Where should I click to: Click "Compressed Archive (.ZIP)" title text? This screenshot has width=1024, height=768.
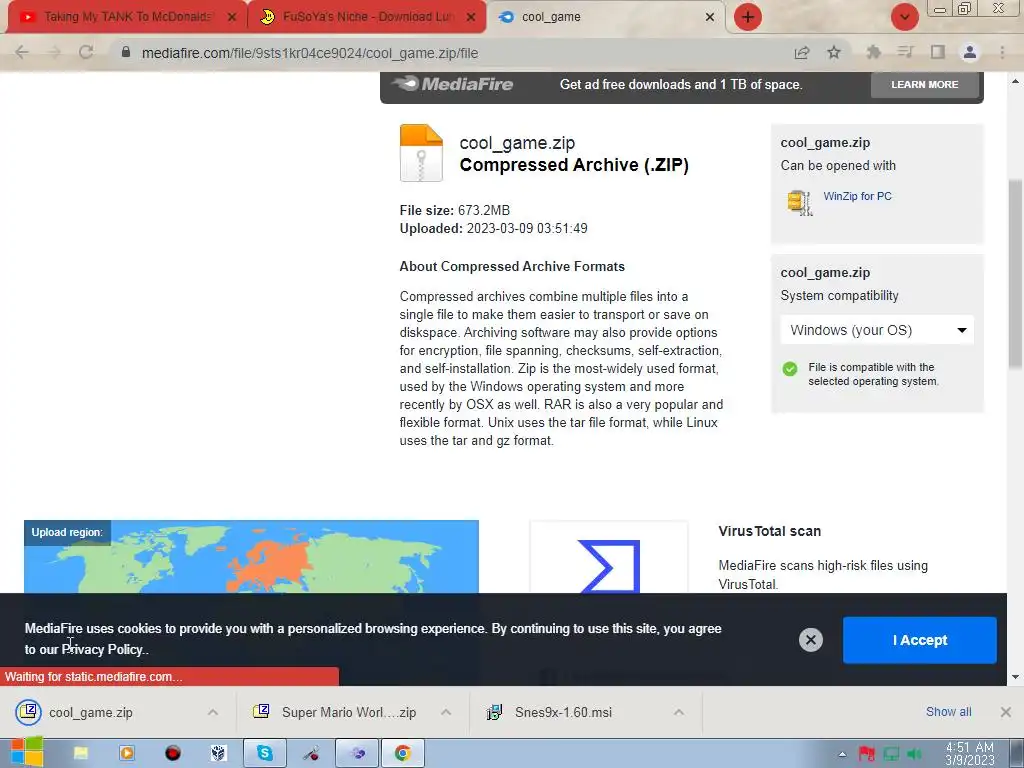click(574, 165)
